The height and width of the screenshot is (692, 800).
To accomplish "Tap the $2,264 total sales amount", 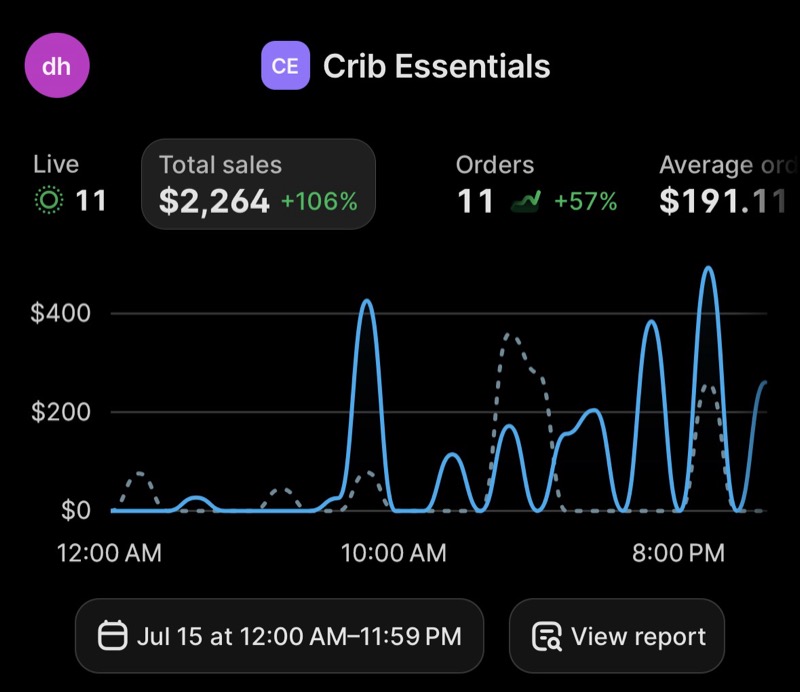I will tap(214, 201).
